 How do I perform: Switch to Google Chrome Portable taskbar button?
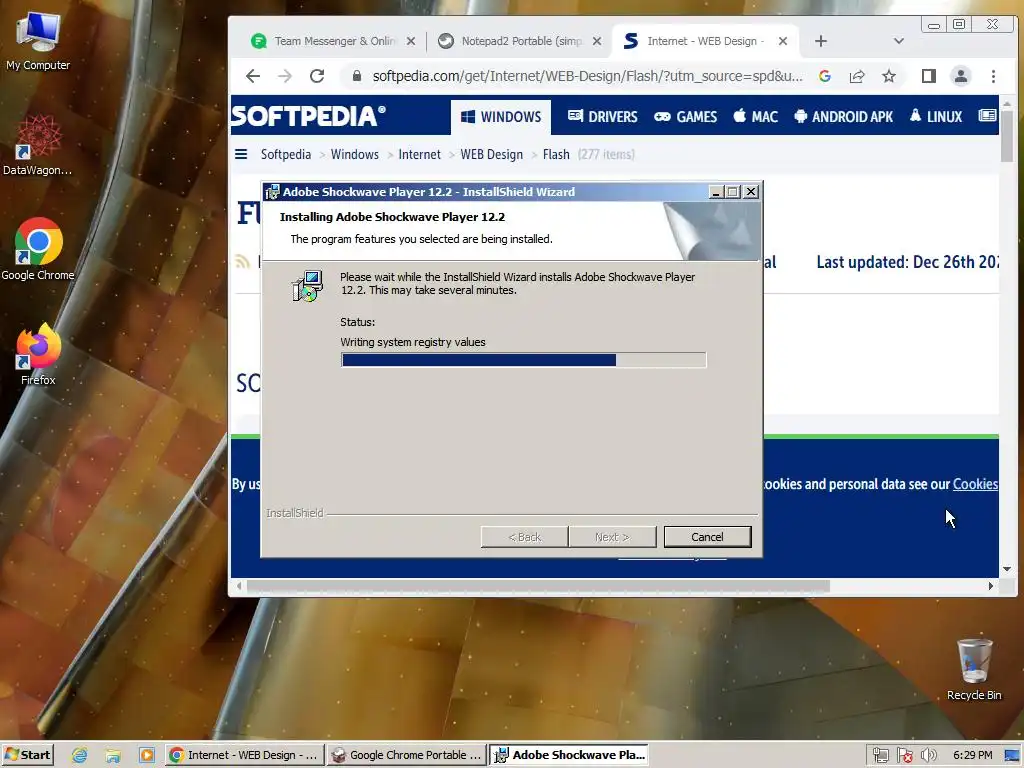[x=408, y=755]
